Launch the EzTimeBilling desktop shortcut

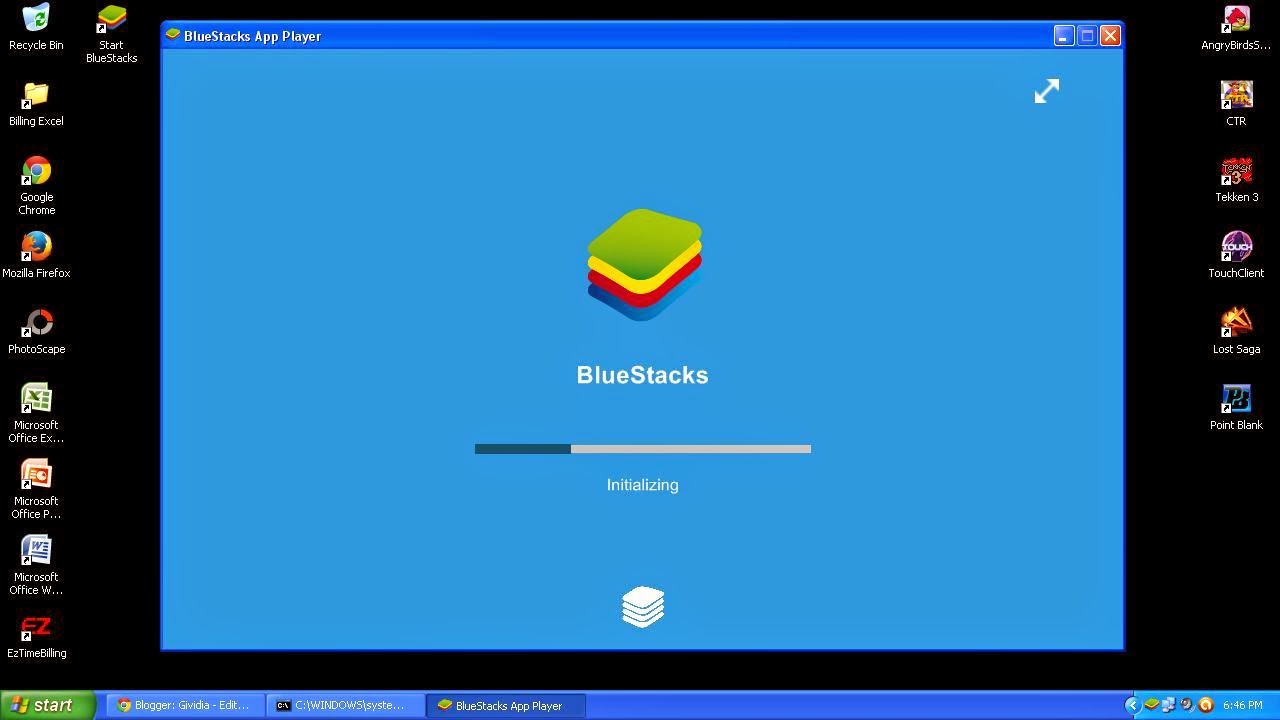pos(36,636)
